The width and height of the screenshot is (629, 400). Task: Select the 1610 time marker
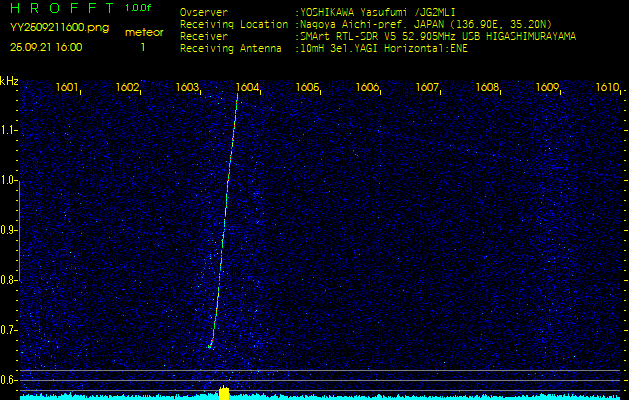pos(607,88)
